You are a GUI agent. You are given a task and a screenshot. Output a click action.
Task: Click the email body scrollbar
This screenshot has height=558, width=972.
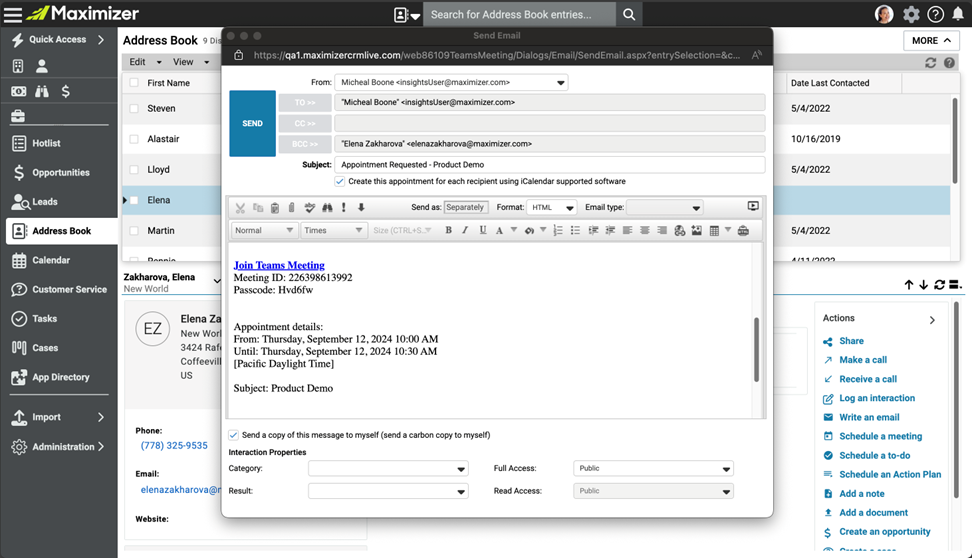[756, 349]
